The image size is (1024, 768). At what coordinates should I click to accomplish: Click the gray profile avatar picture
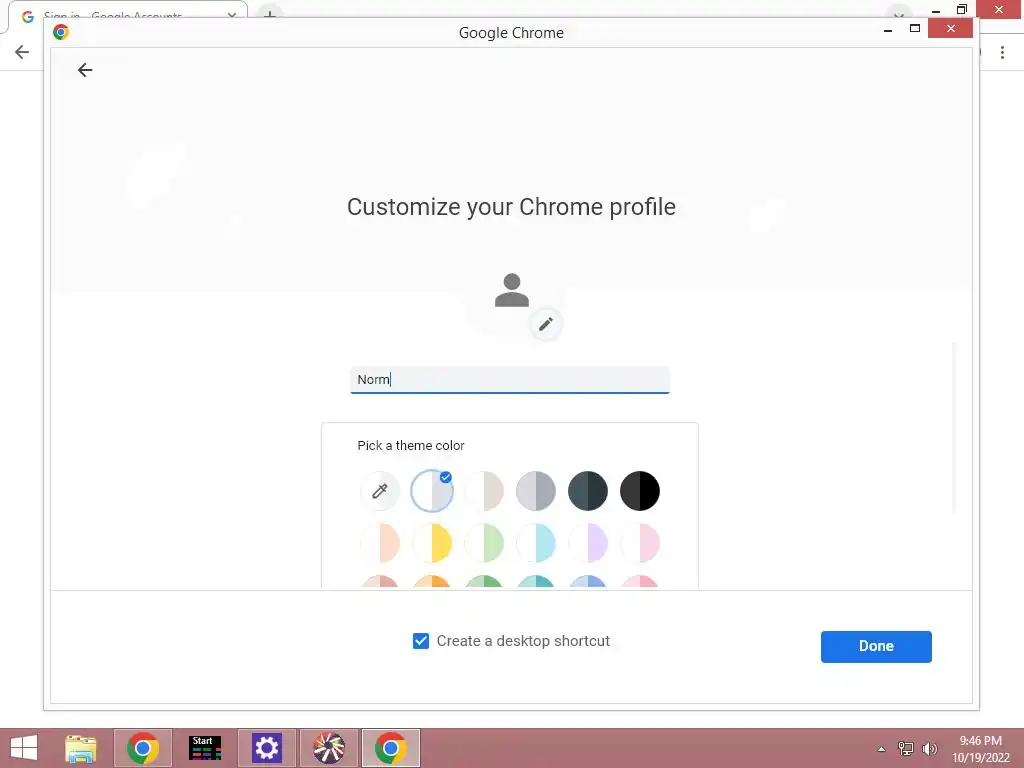tap(511, 291)
